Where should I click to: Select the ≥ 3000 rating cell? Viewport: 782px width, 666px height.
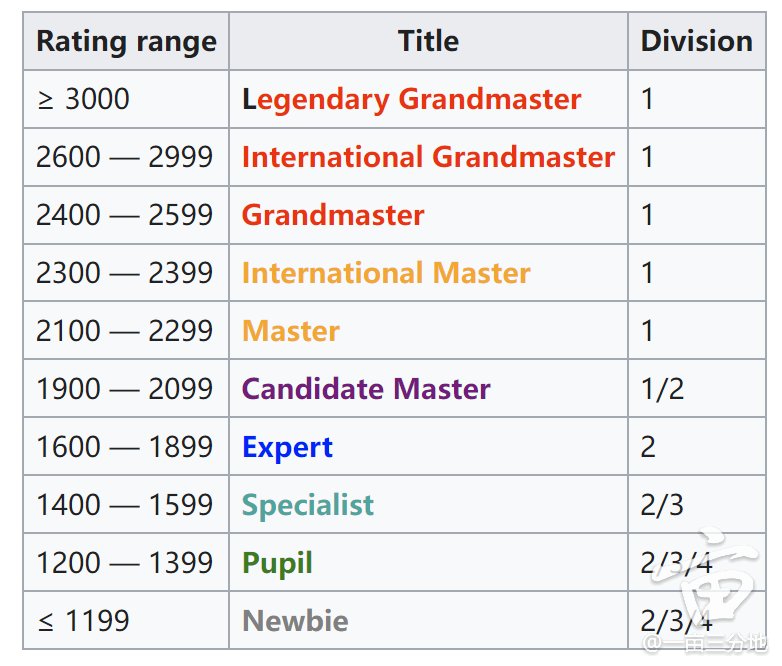(x=126, y=99)
